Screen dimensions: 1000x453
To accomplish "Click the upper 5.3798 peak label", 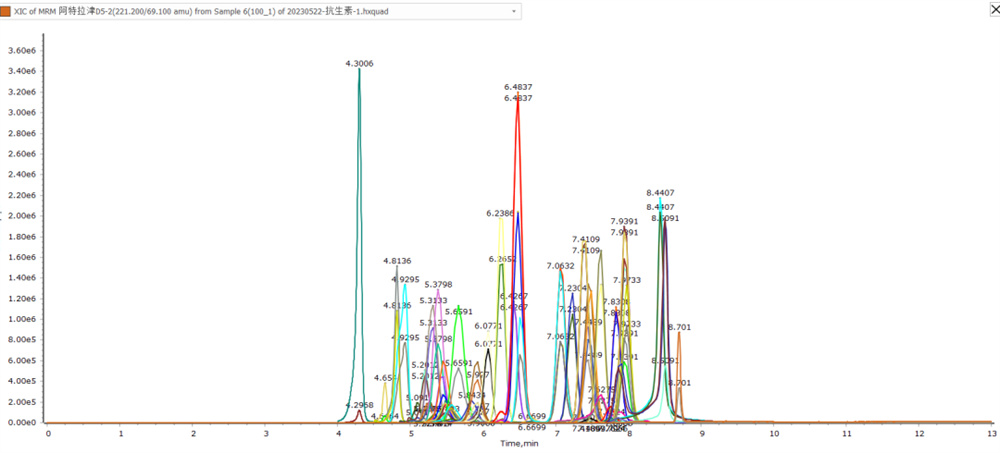I will 438,285.
